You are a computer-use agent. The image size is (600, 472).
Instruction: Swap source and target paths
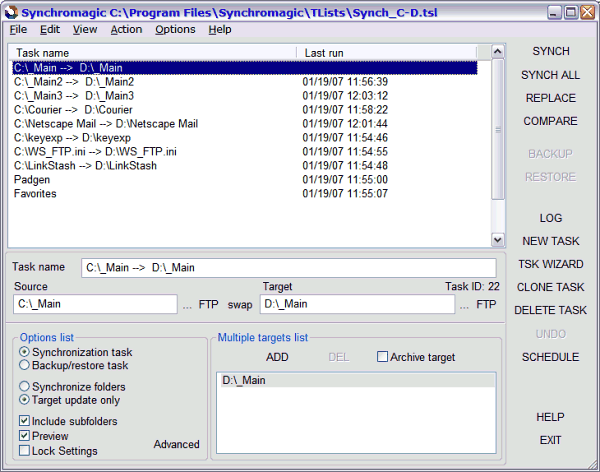click(240, 305)
